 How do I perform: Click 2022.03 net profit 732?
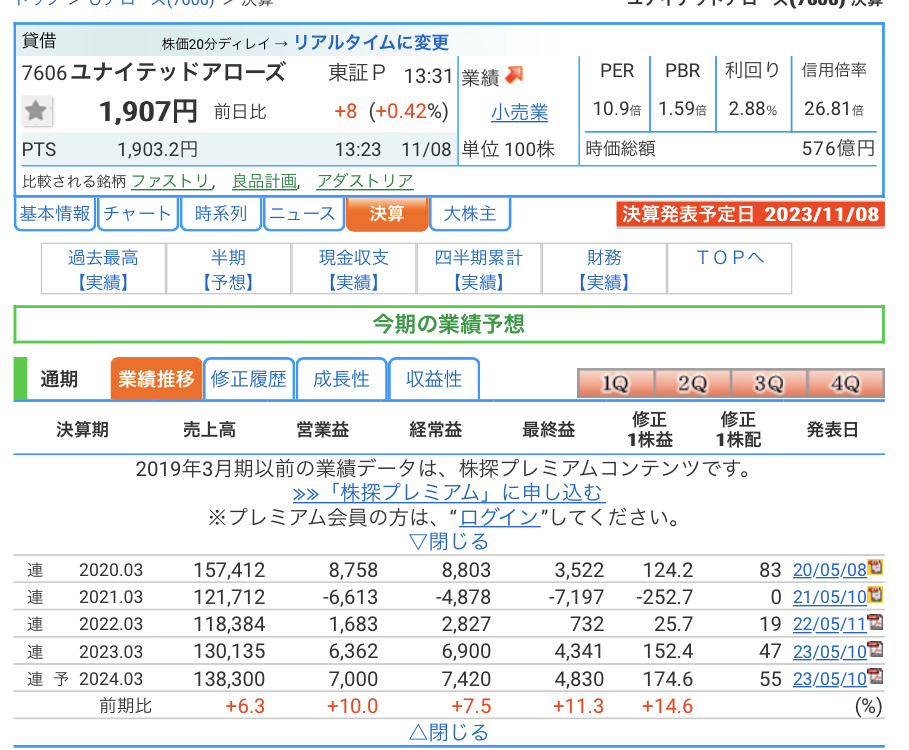587,624
